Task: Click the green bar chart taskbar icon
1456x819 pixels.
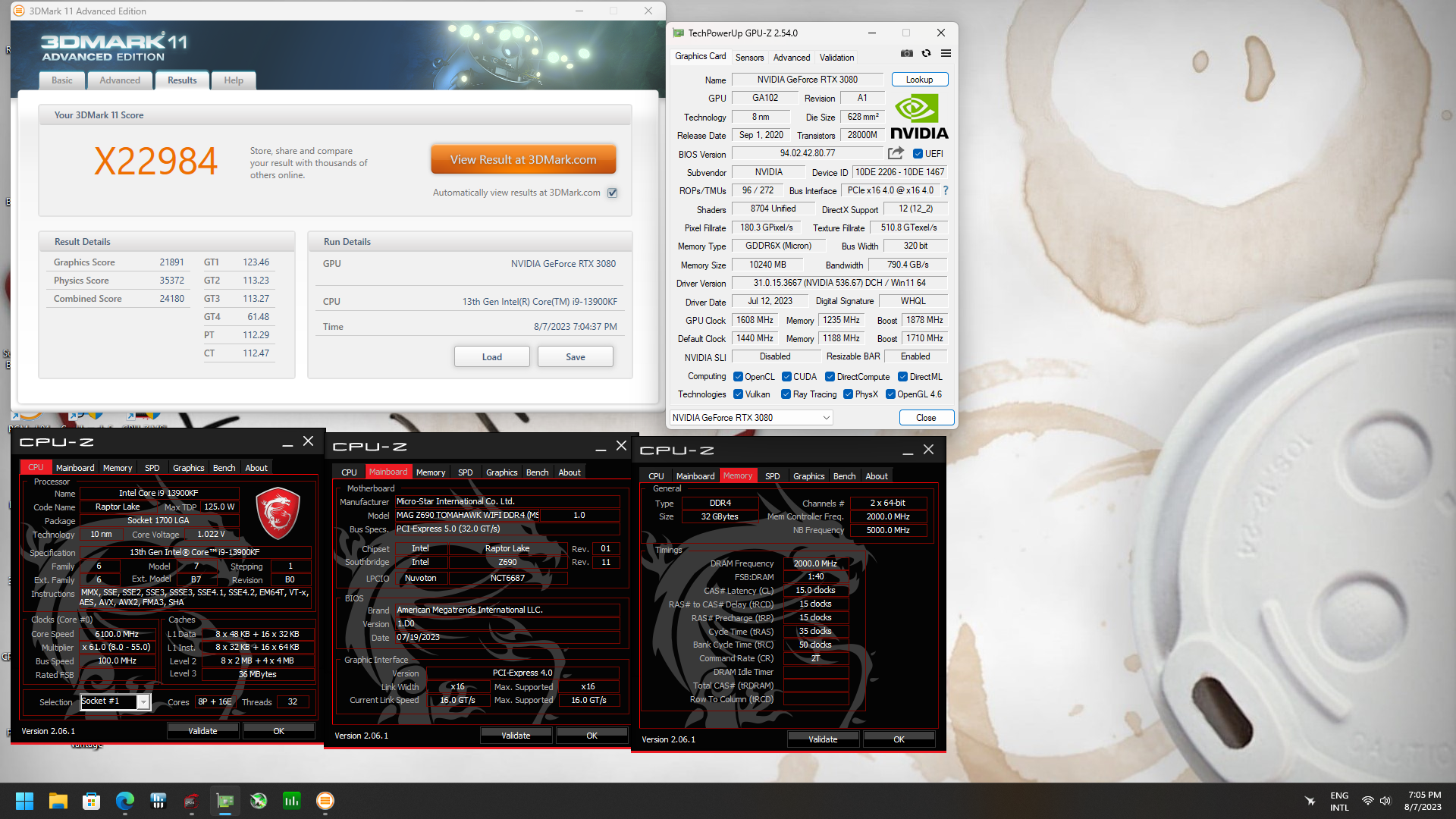Action: 292,801
